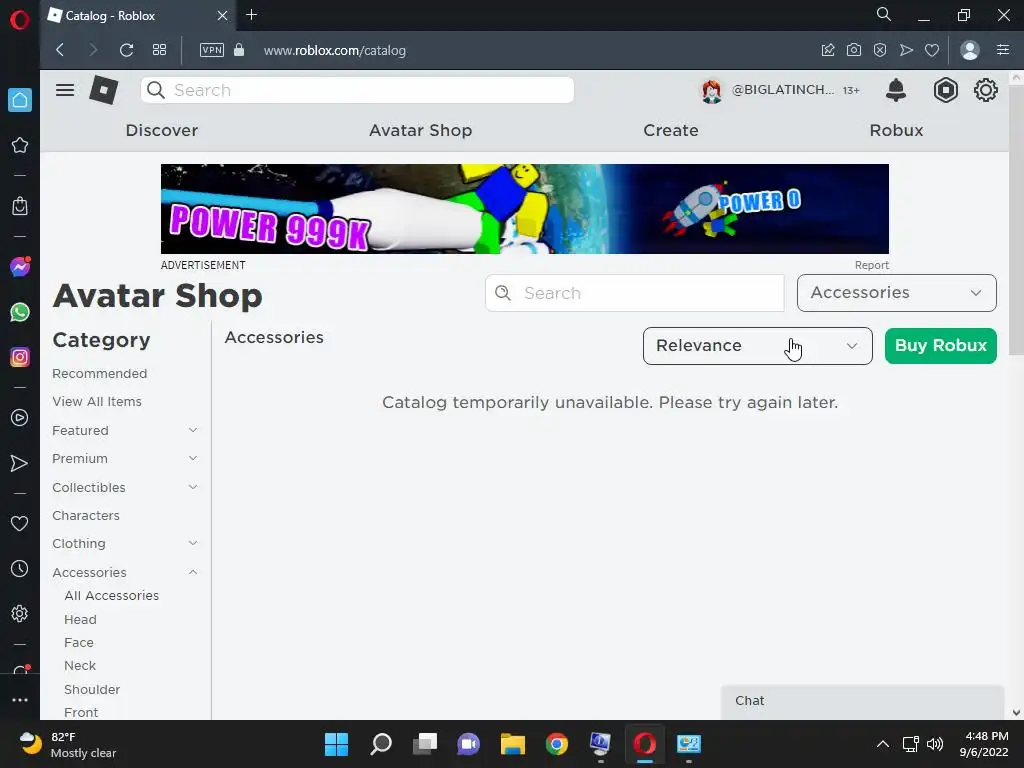Open the Robux balance hexagon icon
Image resolution: width=1024 pixels, height=768 pixels.
(945, 90)
